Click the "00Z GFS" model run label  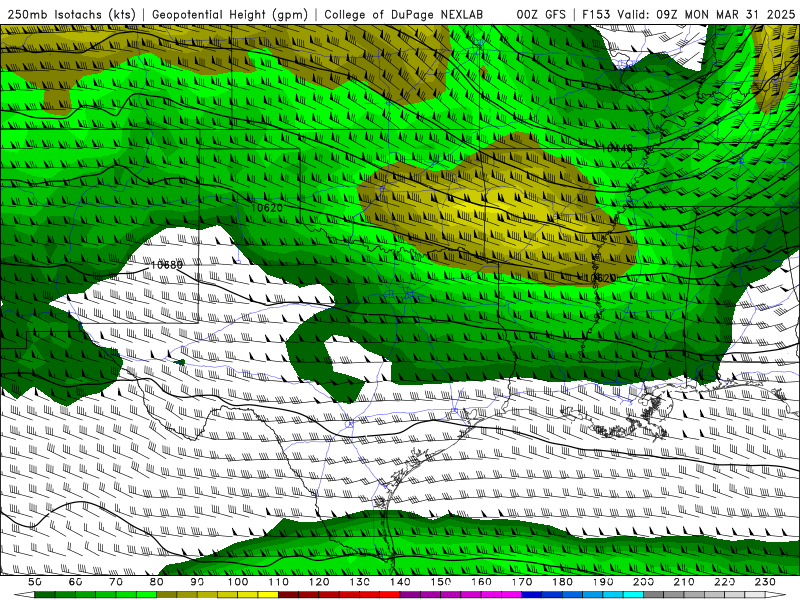(541, 15)
